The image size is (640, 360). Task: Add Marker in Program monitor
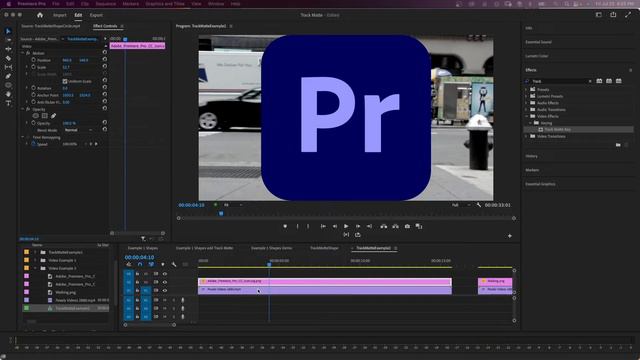click(x=285, y=226)
